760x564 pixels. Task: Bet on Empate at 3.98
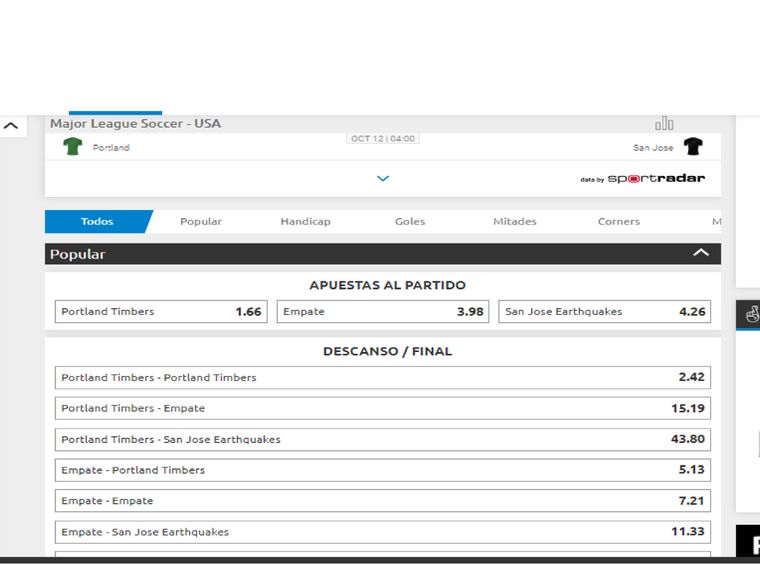(383, 312)
